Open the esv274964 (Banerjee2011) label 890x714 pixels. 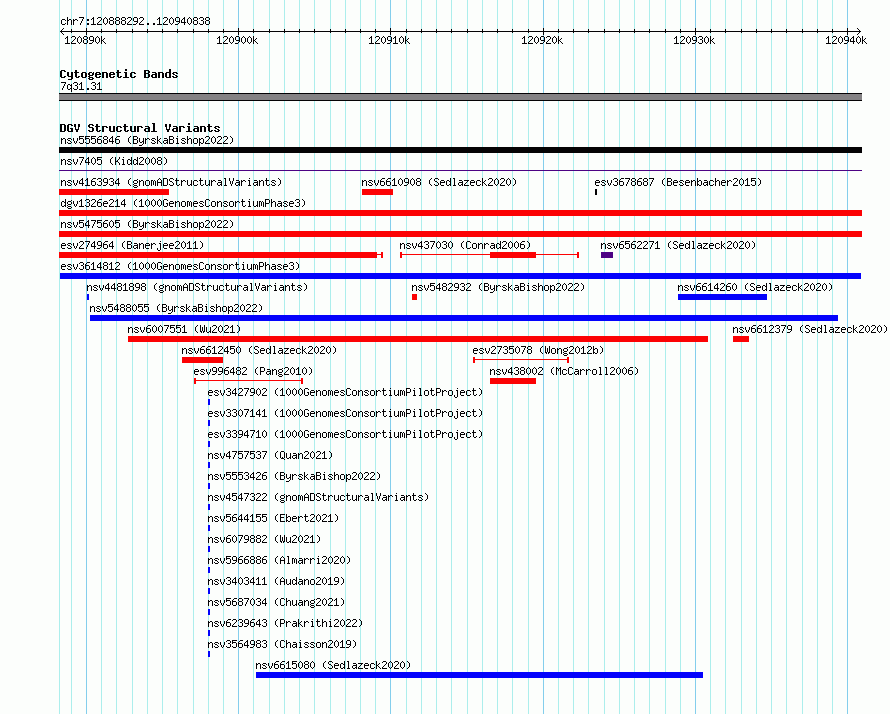click(x=132, y=245)
